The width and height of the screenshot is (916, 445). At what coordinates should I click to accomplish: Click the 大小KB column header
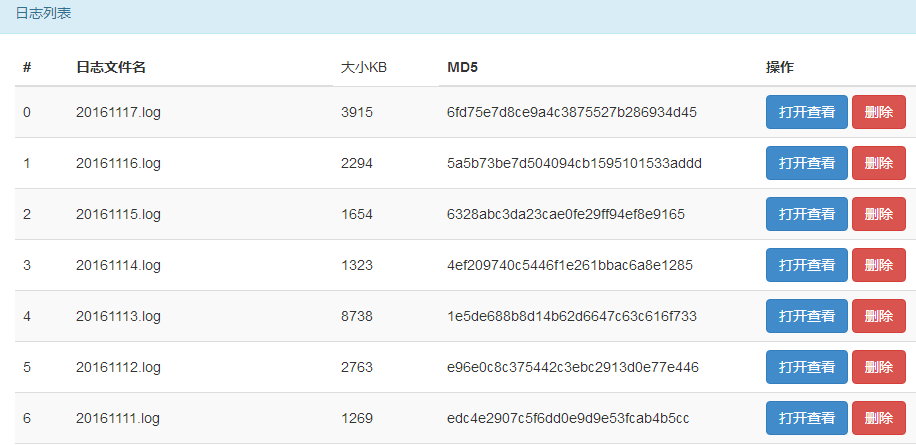pyautogui.click(x=364, y=68)
